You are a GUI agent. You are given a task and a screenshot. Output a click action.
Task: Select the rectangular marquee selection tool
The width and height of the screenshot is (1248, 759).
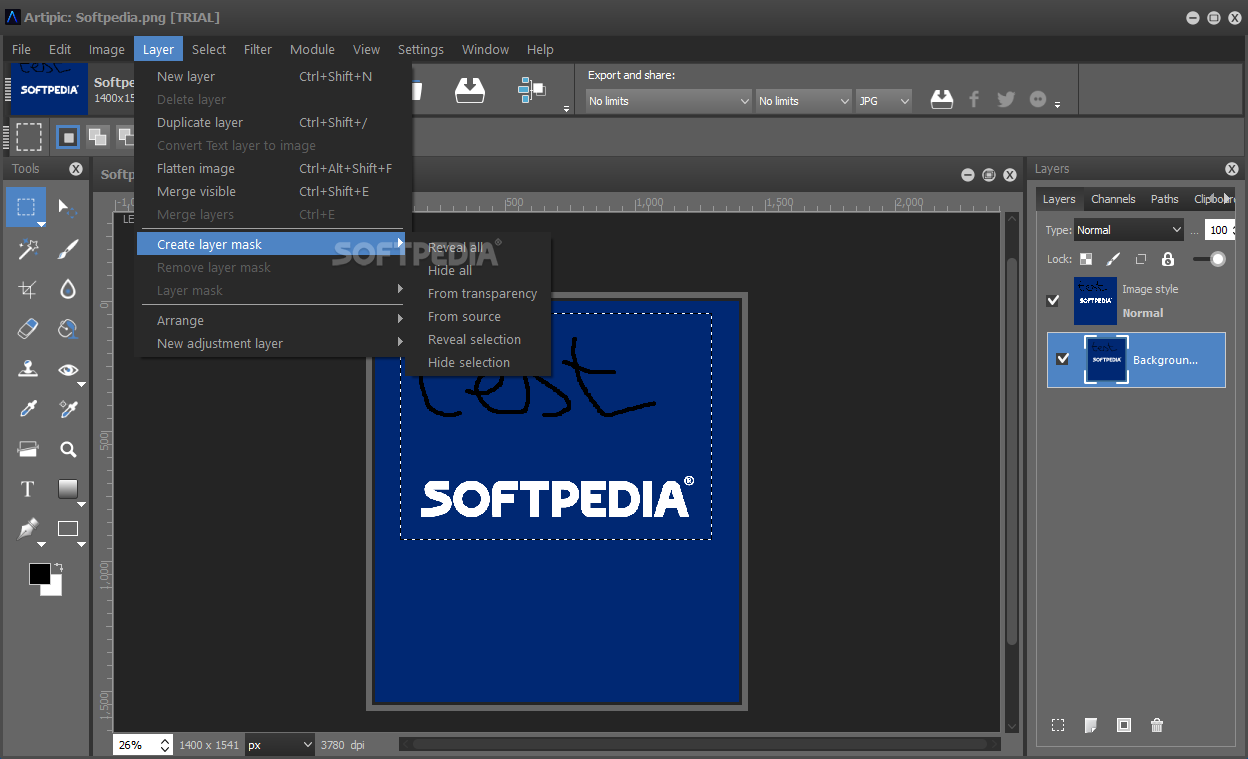pos(26,207)
